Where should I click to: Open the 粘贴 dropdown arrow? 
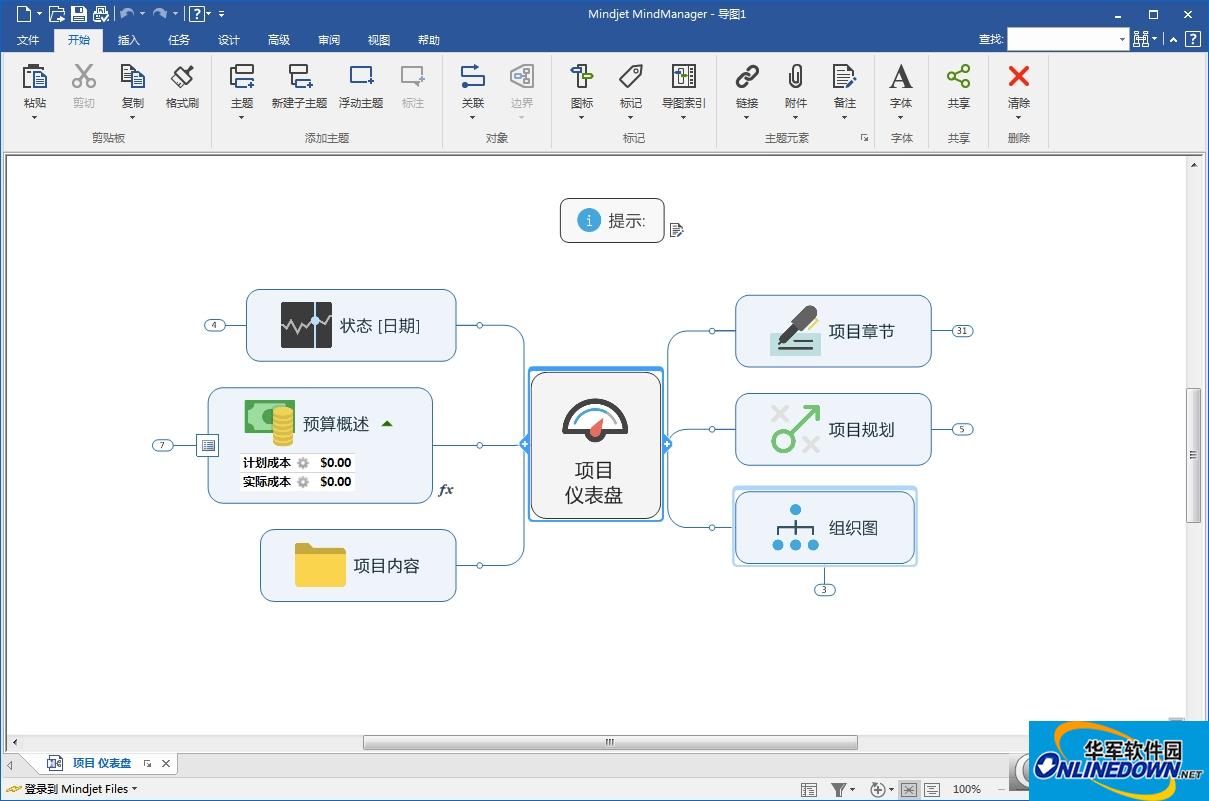35,118
